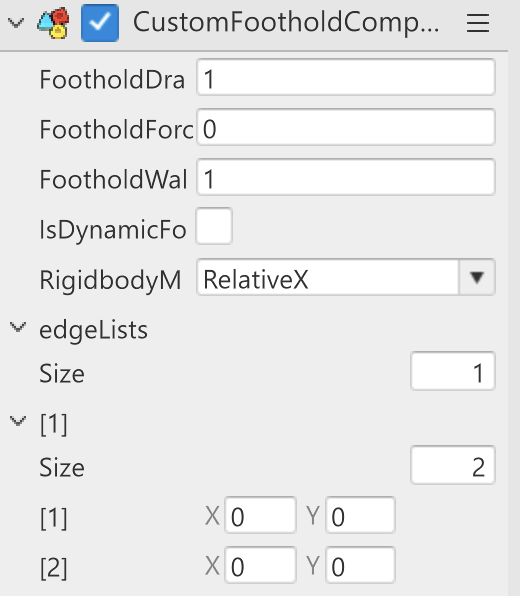Viewport: 520px width, 596px height.
Task: Open the RigidbodyMovementOption dropdown arrow
Action: 477,277
